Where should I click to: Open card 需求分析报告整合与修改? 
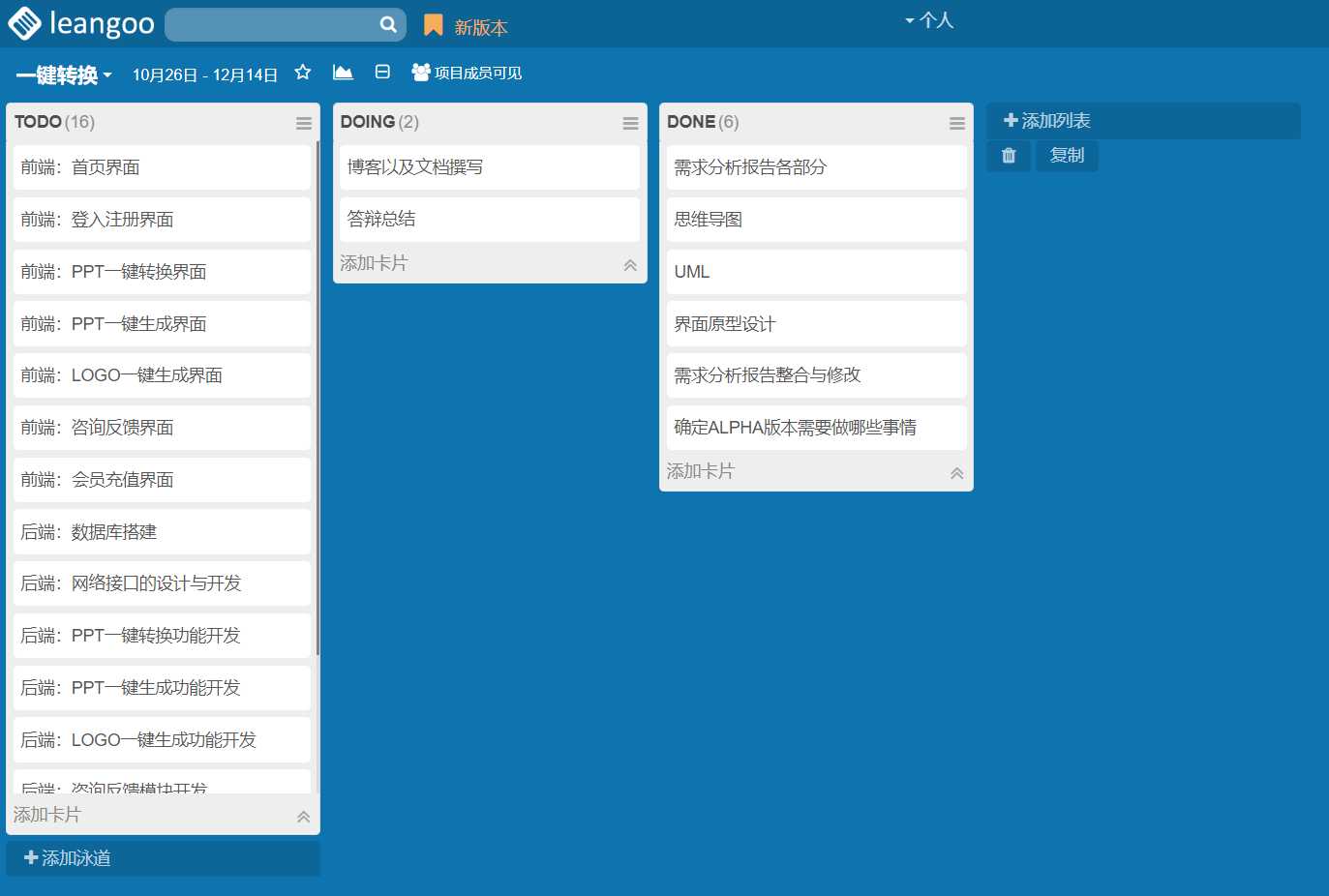tap(816, 375)
